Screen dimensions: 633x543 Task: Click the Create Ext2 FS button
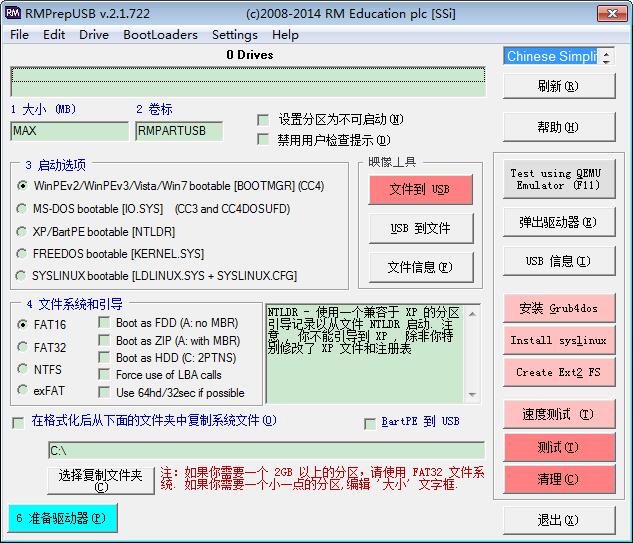(x=559, y=372)
